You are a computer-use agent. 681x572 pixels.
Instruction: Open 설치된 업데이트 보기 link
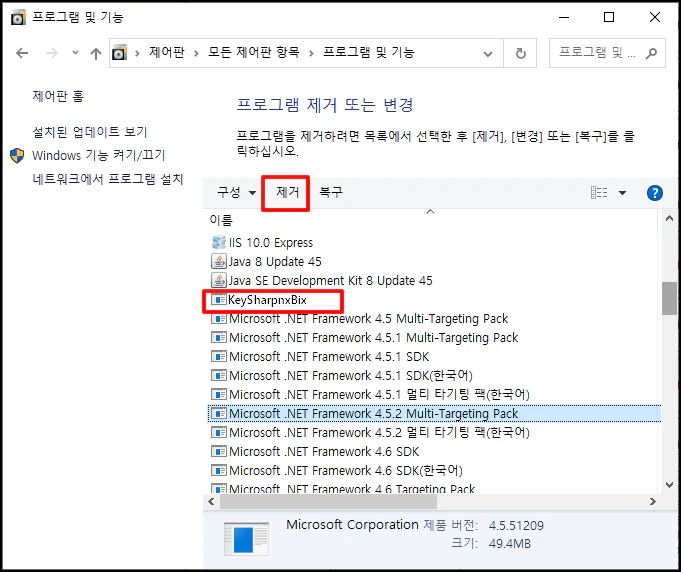pos(90,132)
